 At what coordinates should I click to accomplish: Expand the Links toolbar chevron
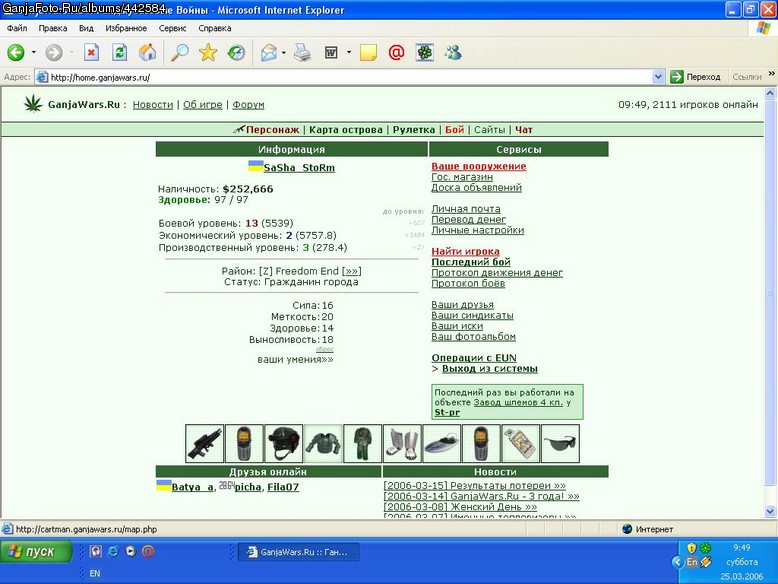[772, 74]
